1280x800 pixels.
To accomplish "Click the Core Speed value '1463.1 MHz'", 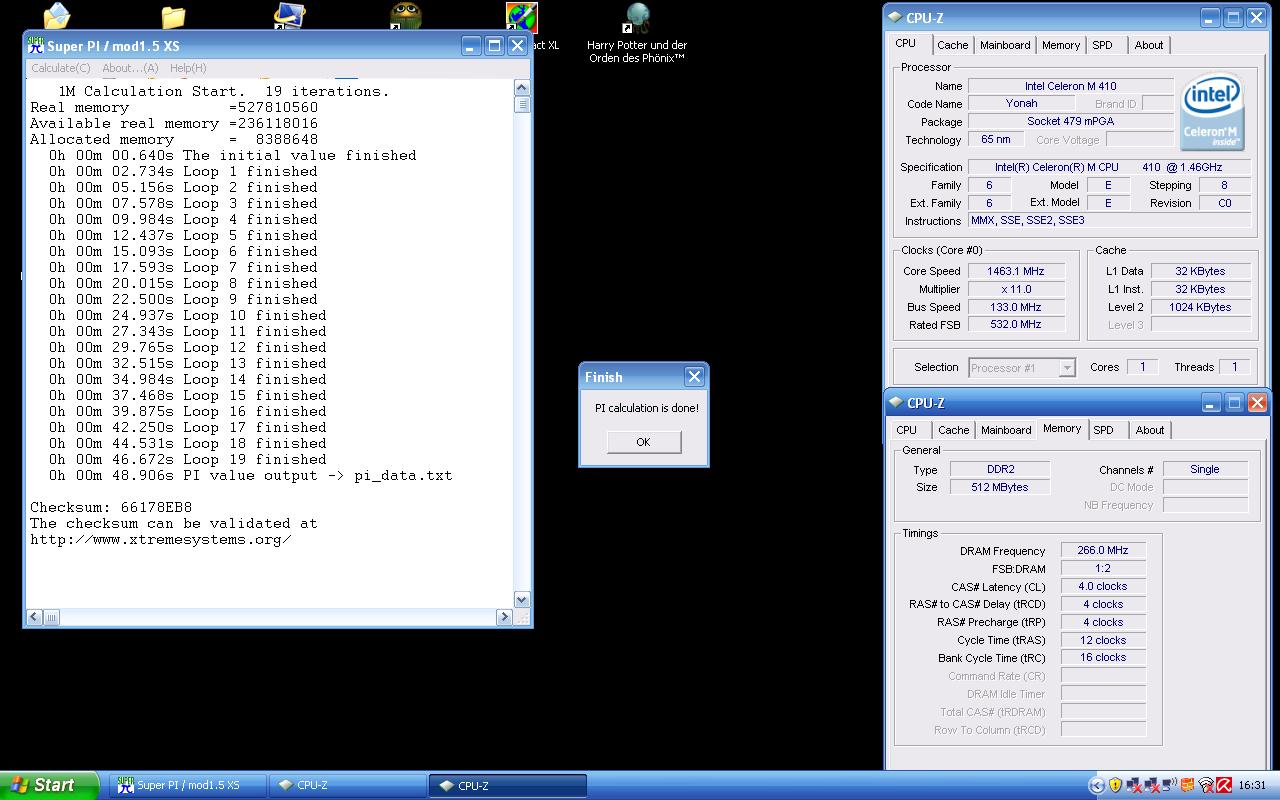I will [x=1015, y=271].
